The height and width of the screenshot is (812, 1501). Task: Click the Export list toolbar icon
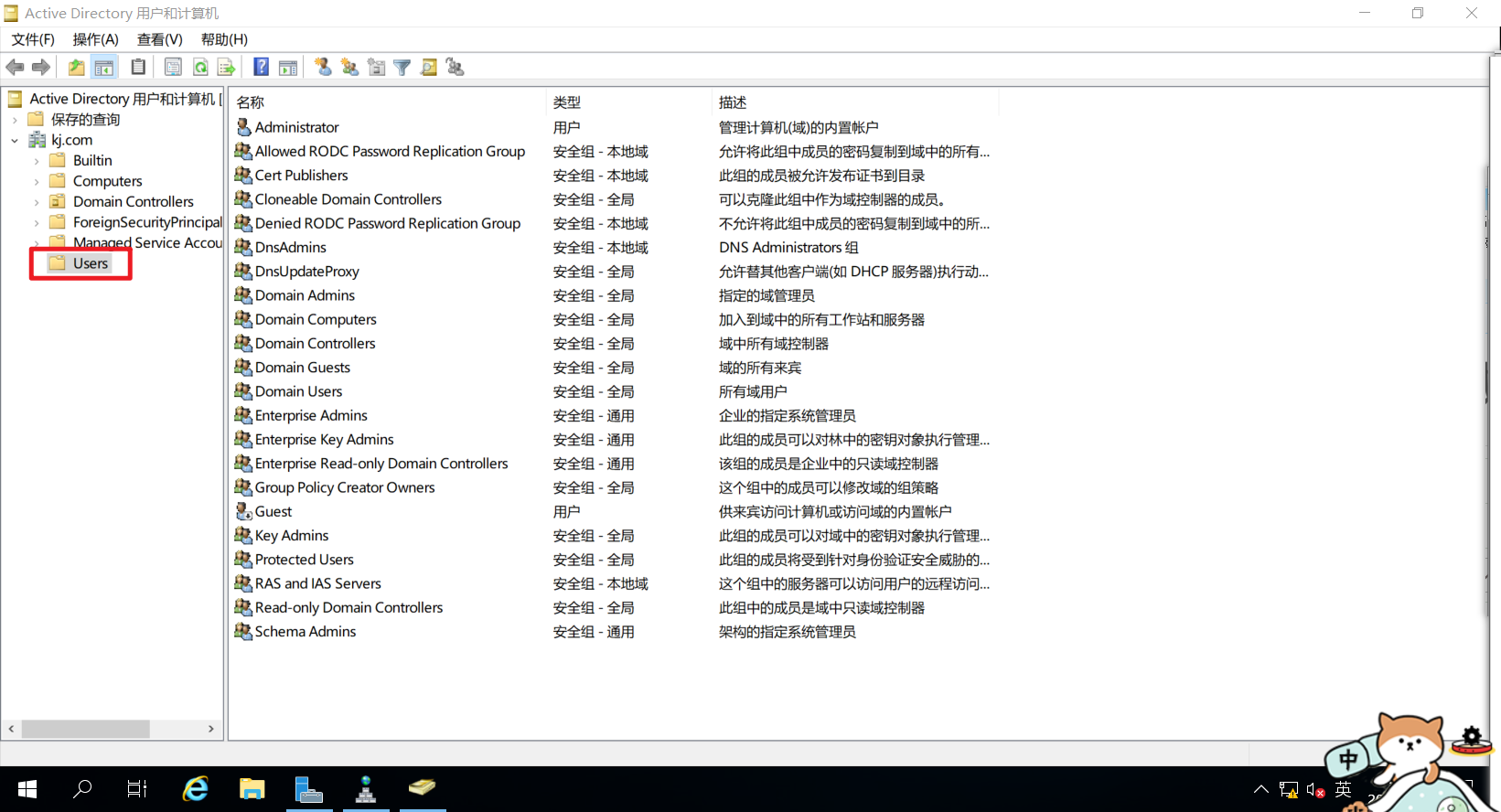point(227,67)
